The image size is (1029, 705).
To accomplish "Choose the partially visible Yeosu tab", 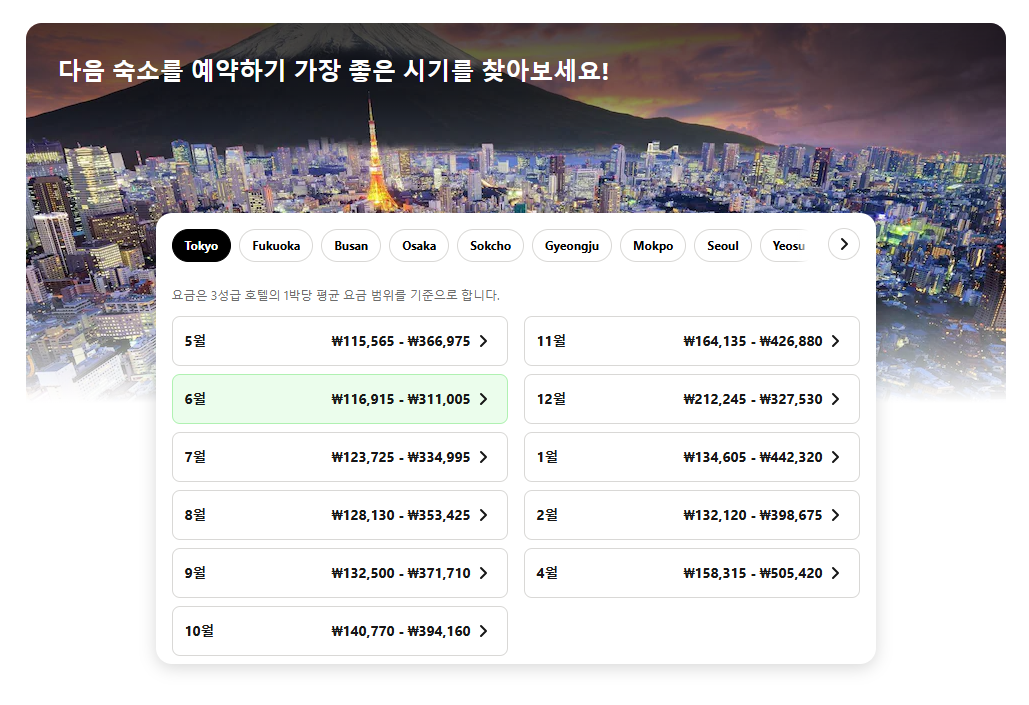I will coord(788,245).
